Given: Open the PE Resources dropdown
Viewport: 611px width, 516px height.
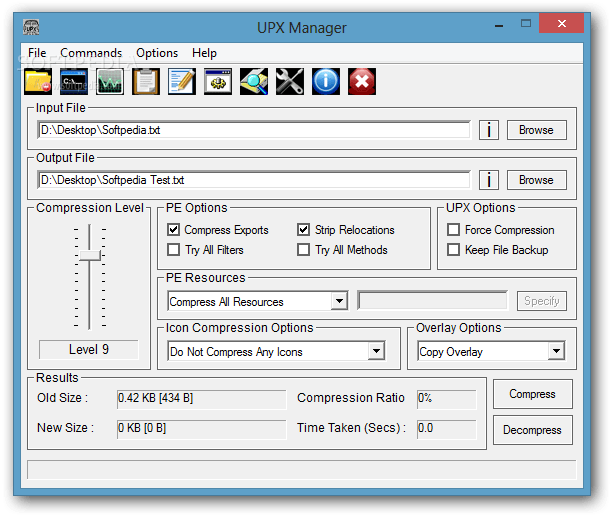Looking at the screenshot, I should coord(339,301).
